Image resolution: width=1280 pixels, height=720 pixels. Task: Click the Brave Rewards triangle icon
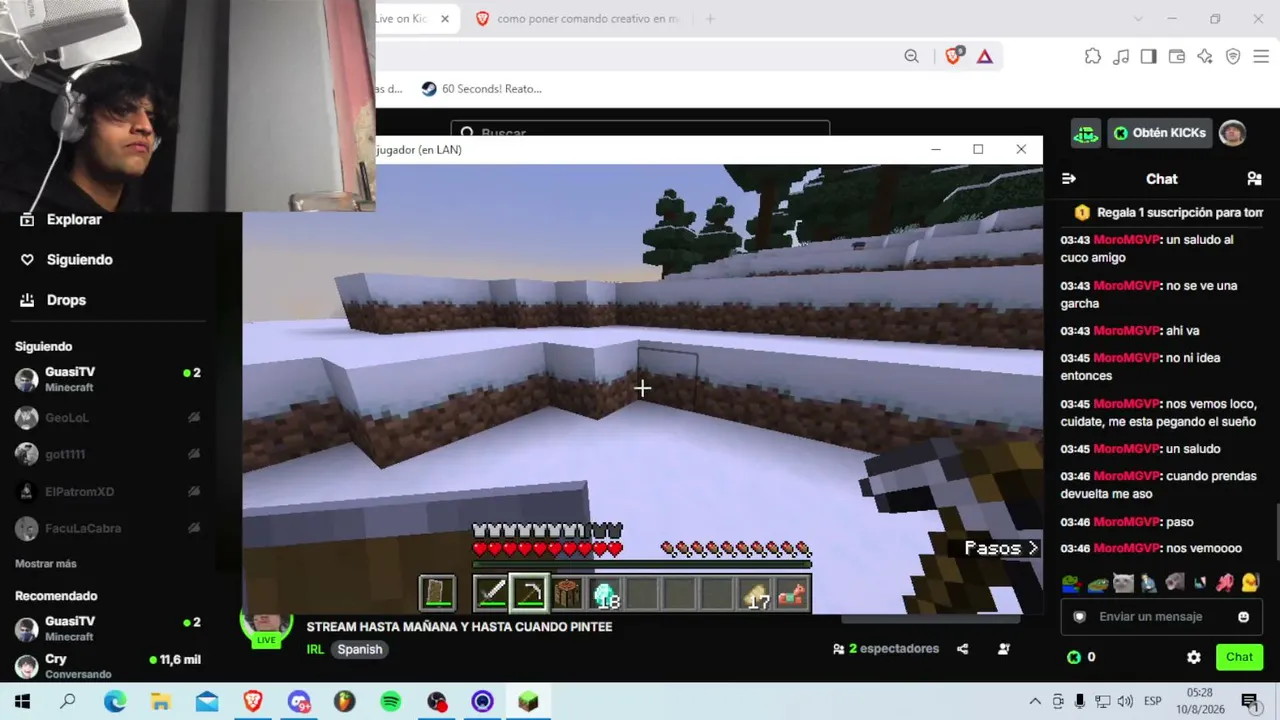[x=985, y=57]
